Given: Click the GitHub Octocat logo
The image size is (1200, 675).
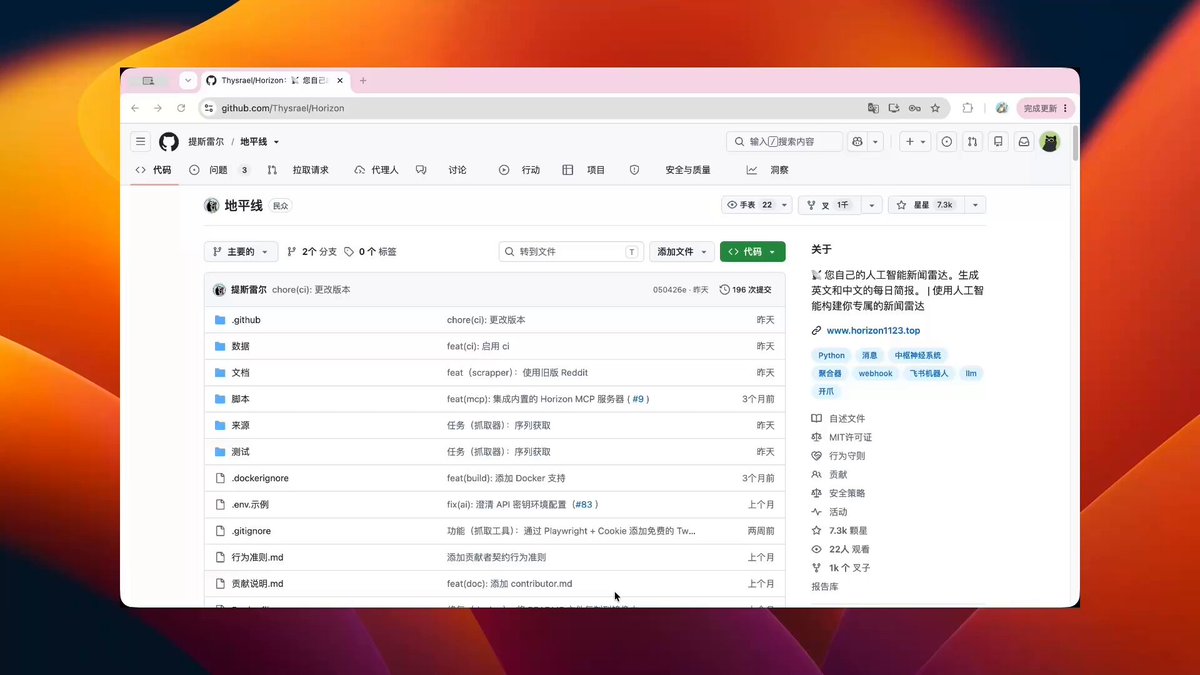Looking at the screenshot, I should 169,142.
